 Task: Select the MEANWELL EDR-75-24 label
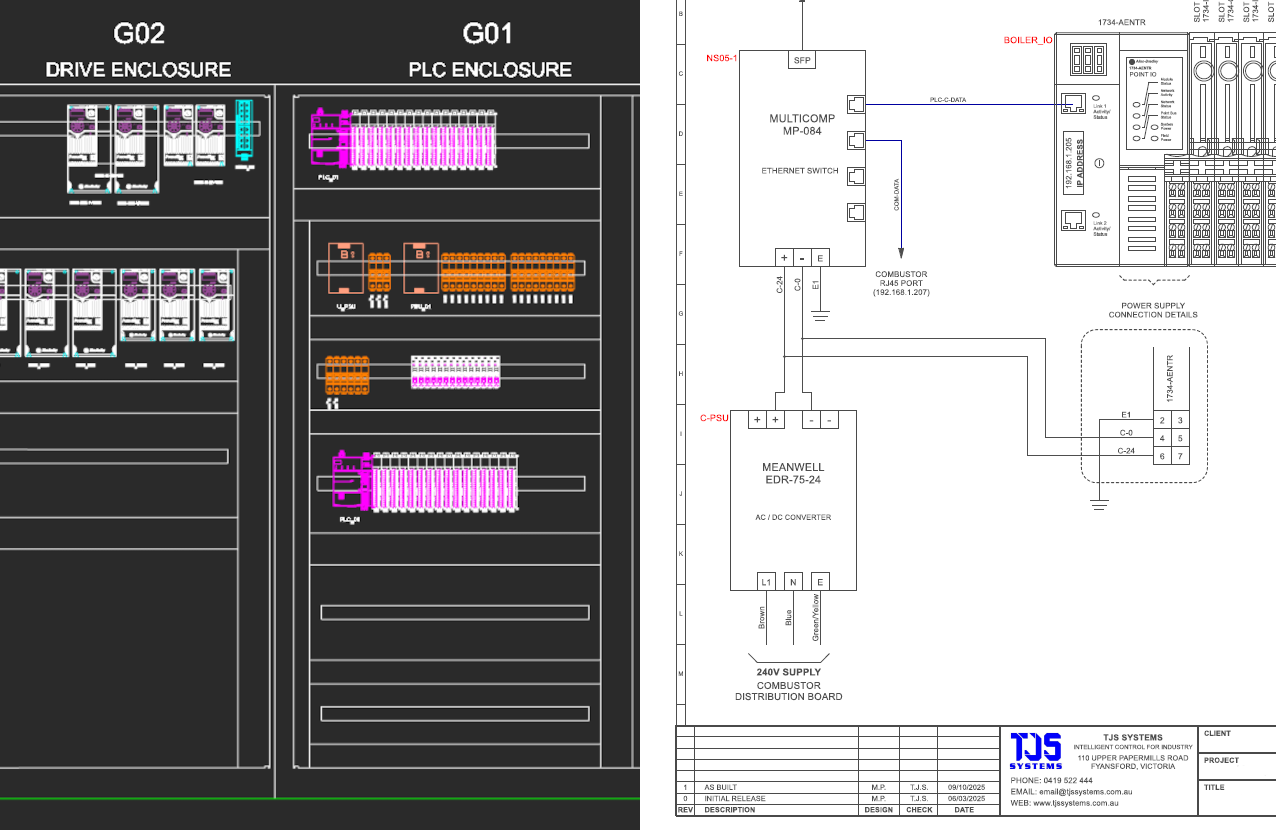click(x=793, y=473)
